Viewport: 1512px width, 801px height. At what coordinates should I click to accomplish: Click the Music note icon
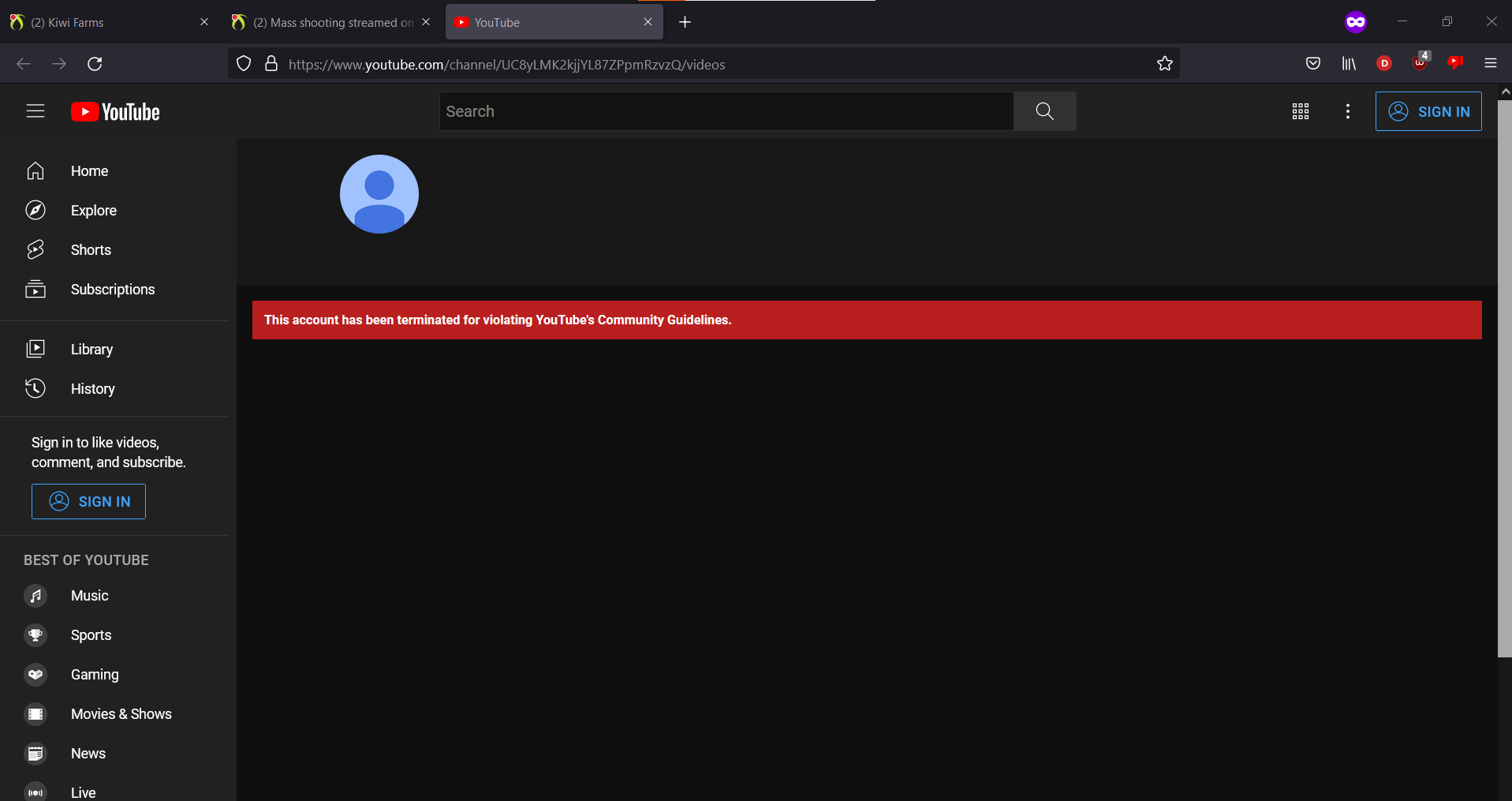coord(35,596)
